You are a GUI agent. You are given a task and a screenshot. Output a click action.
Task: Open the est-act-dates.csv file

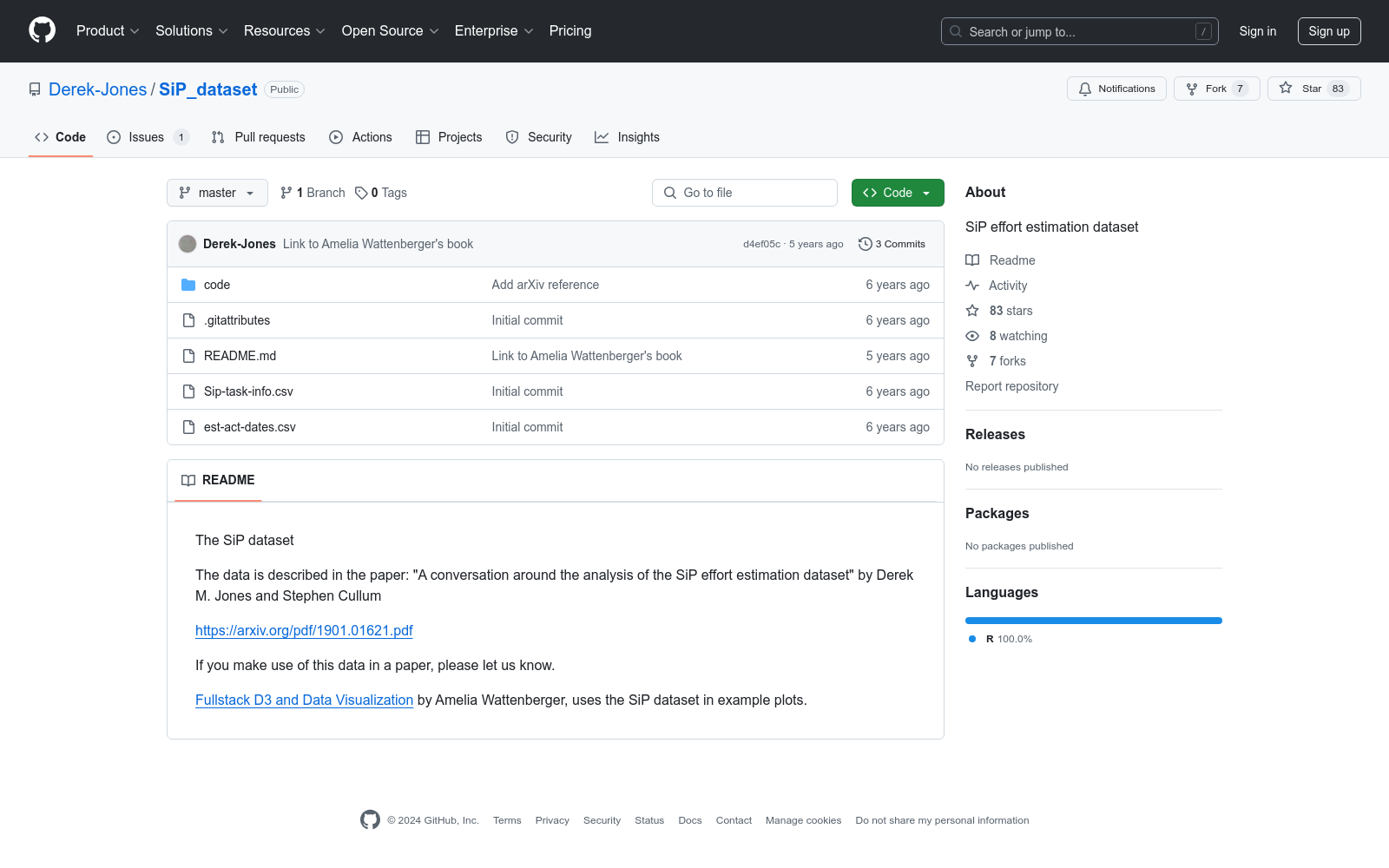click(250, 427)
